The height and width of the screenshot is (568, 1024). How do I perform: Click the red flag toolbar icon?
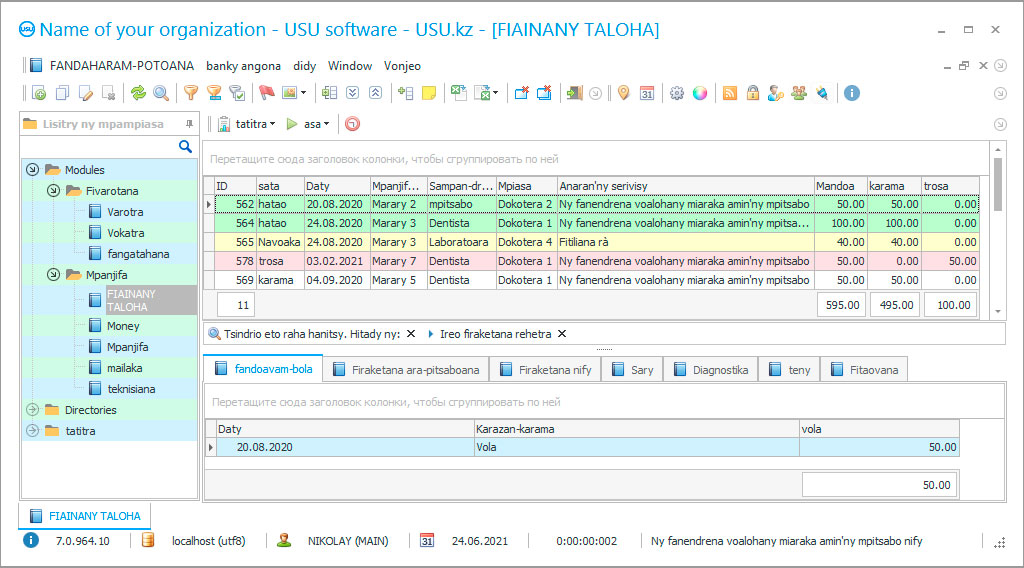pyautogui.click(x=266, y=93)
